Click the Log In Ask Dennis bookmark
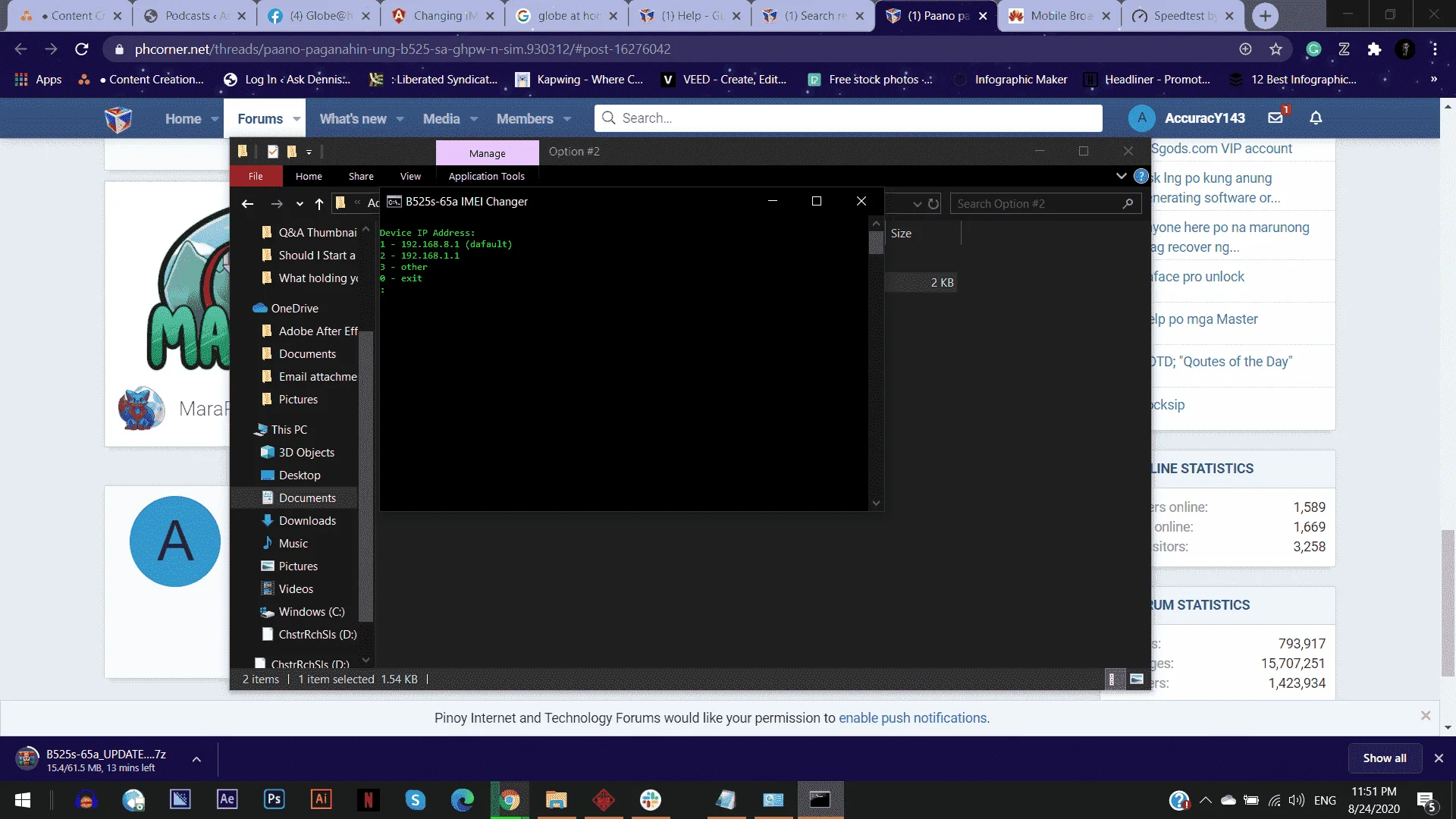 point(287,80)
